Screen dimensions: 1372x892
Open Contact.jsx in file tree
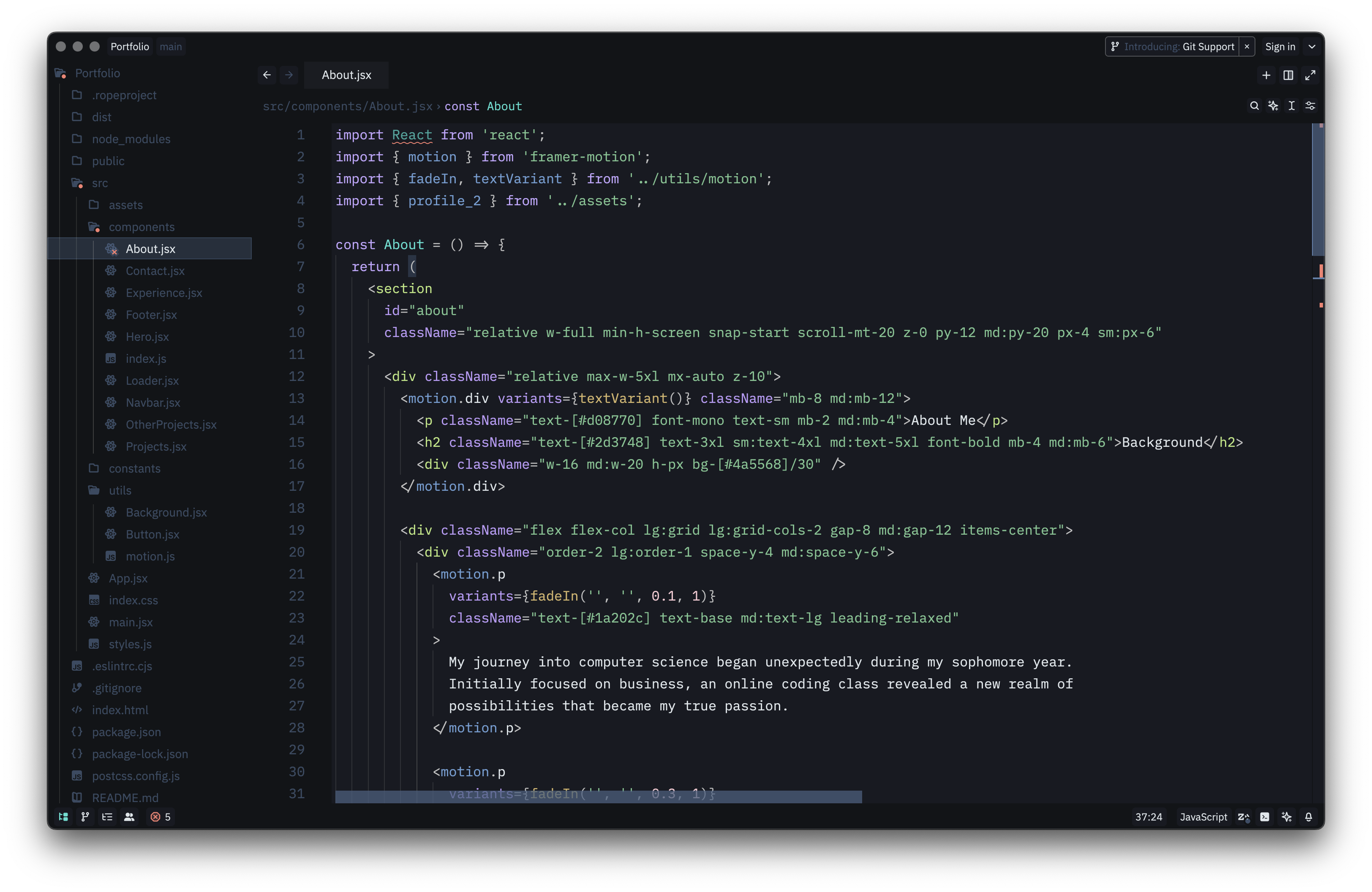[150, 271]
